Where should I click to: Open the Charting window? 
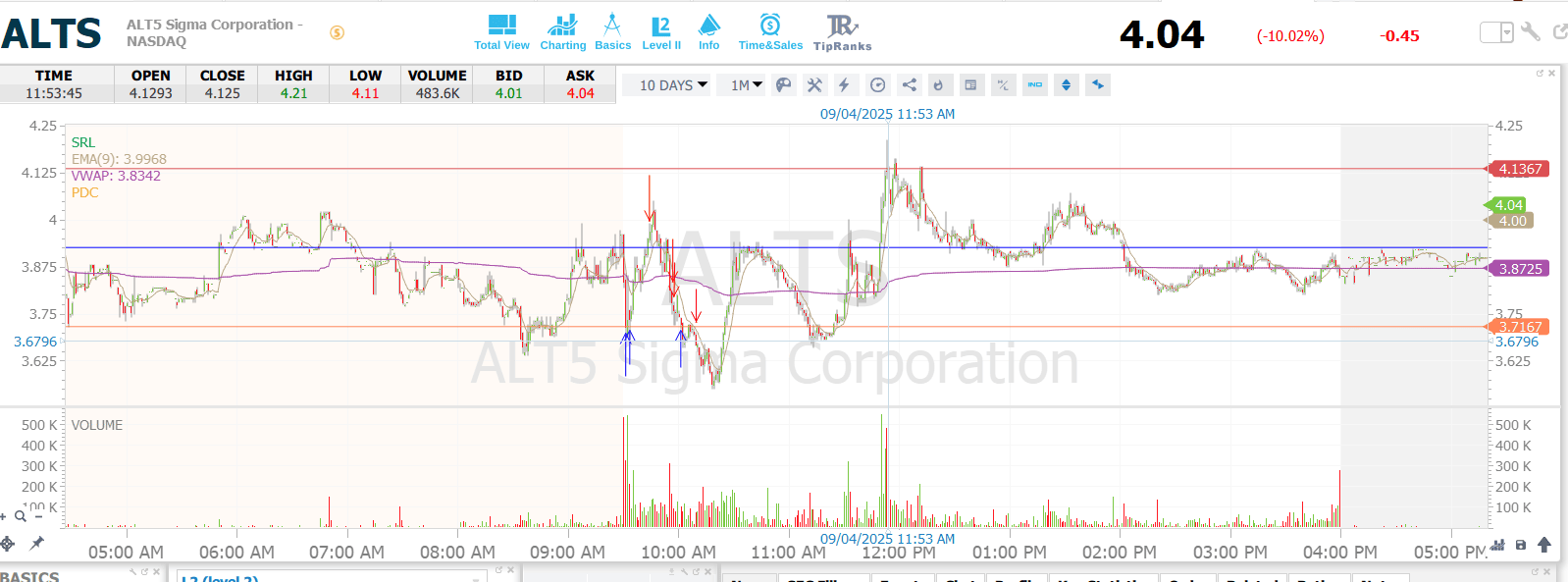coord(562,32)
